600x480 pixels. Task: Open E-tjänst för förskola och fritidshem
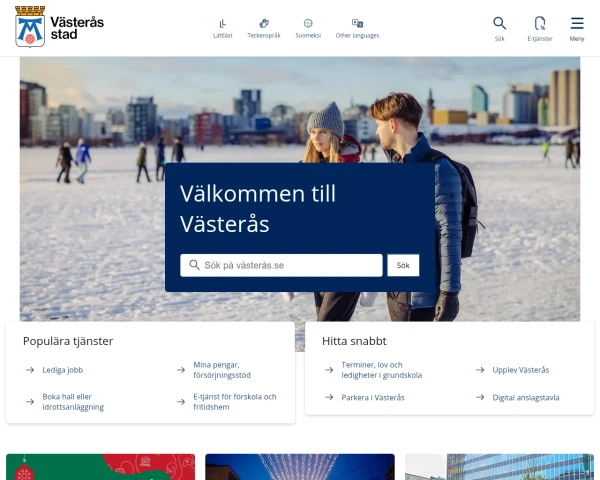point(234,402)
